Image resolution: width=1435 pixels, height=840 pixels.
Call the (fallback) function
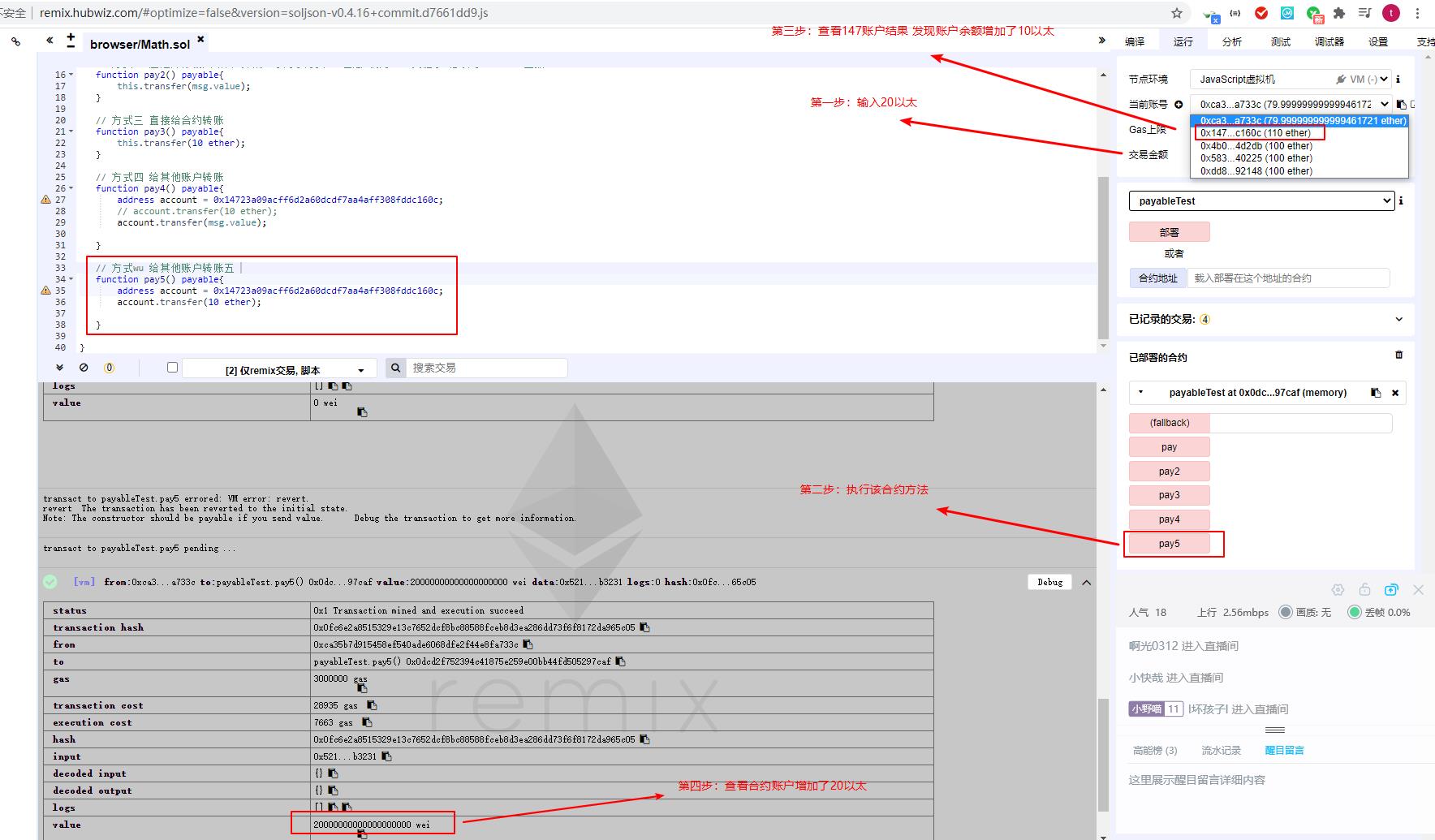[1170, 423]
